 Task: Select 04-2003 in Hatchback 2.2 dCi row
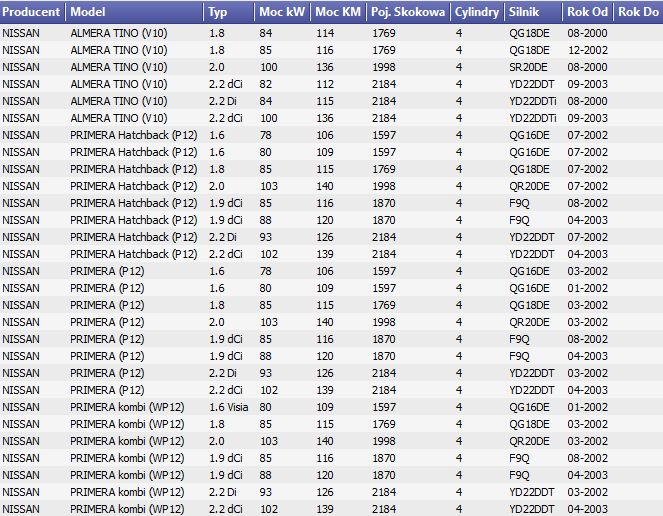click(588, 254)
